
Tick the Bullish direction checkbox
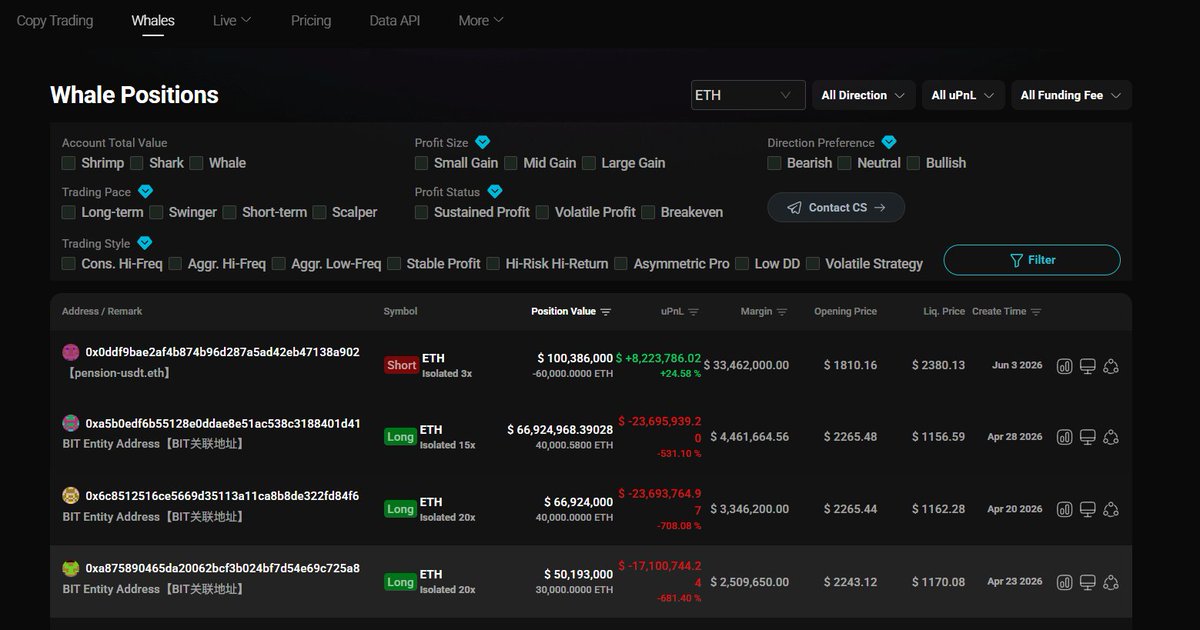(x=913, y=163)
